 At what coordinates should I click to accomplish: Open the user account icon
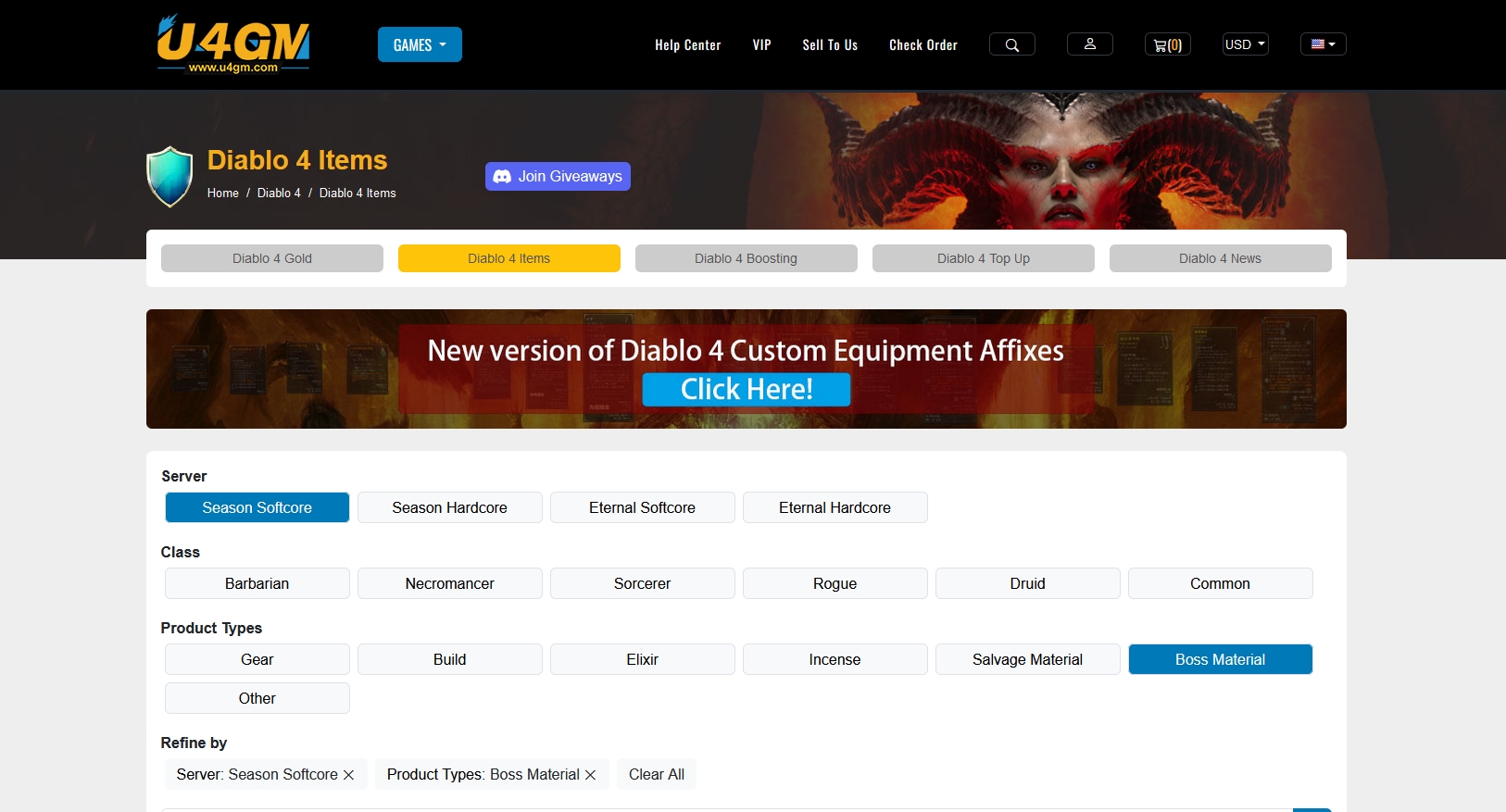(1090, 44)
